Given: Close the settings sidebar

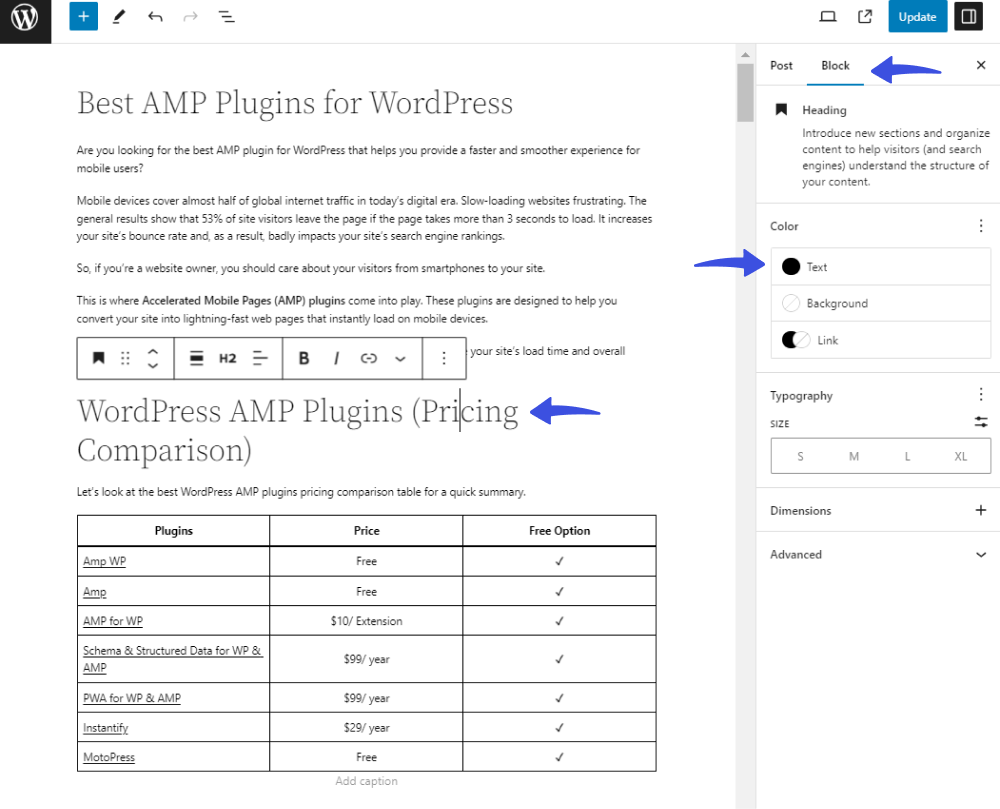Looking at the screenshot, I should [981, 65].
